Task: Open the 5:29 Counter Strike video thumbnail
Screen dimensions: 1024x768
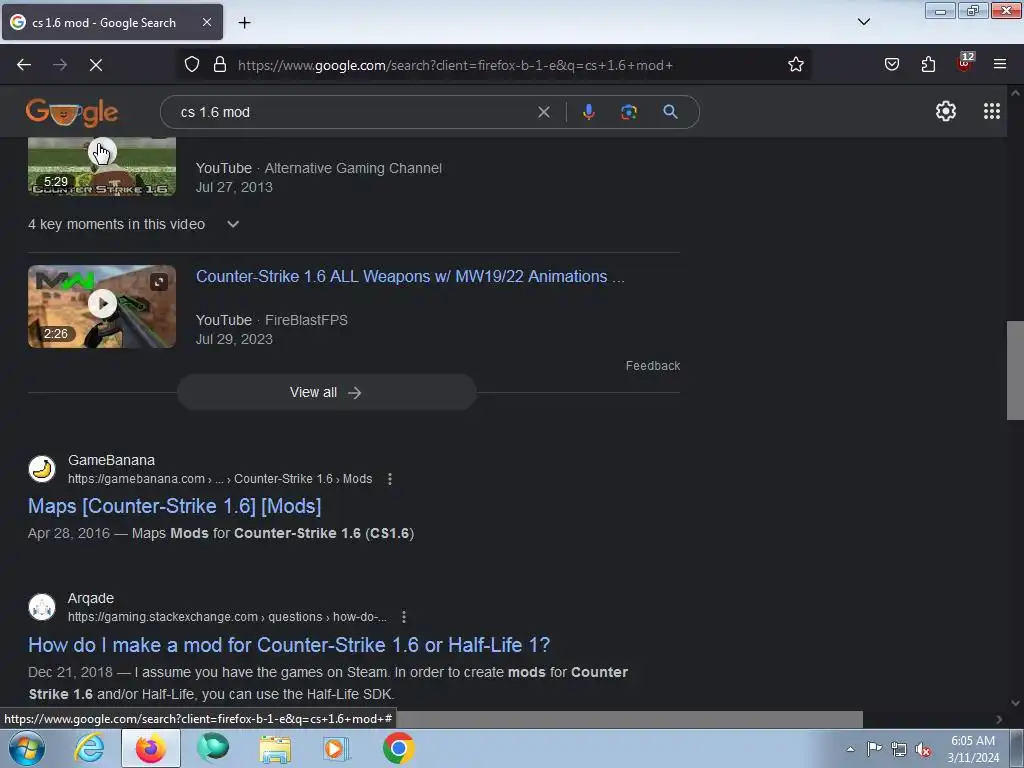Action: (102, 166)
